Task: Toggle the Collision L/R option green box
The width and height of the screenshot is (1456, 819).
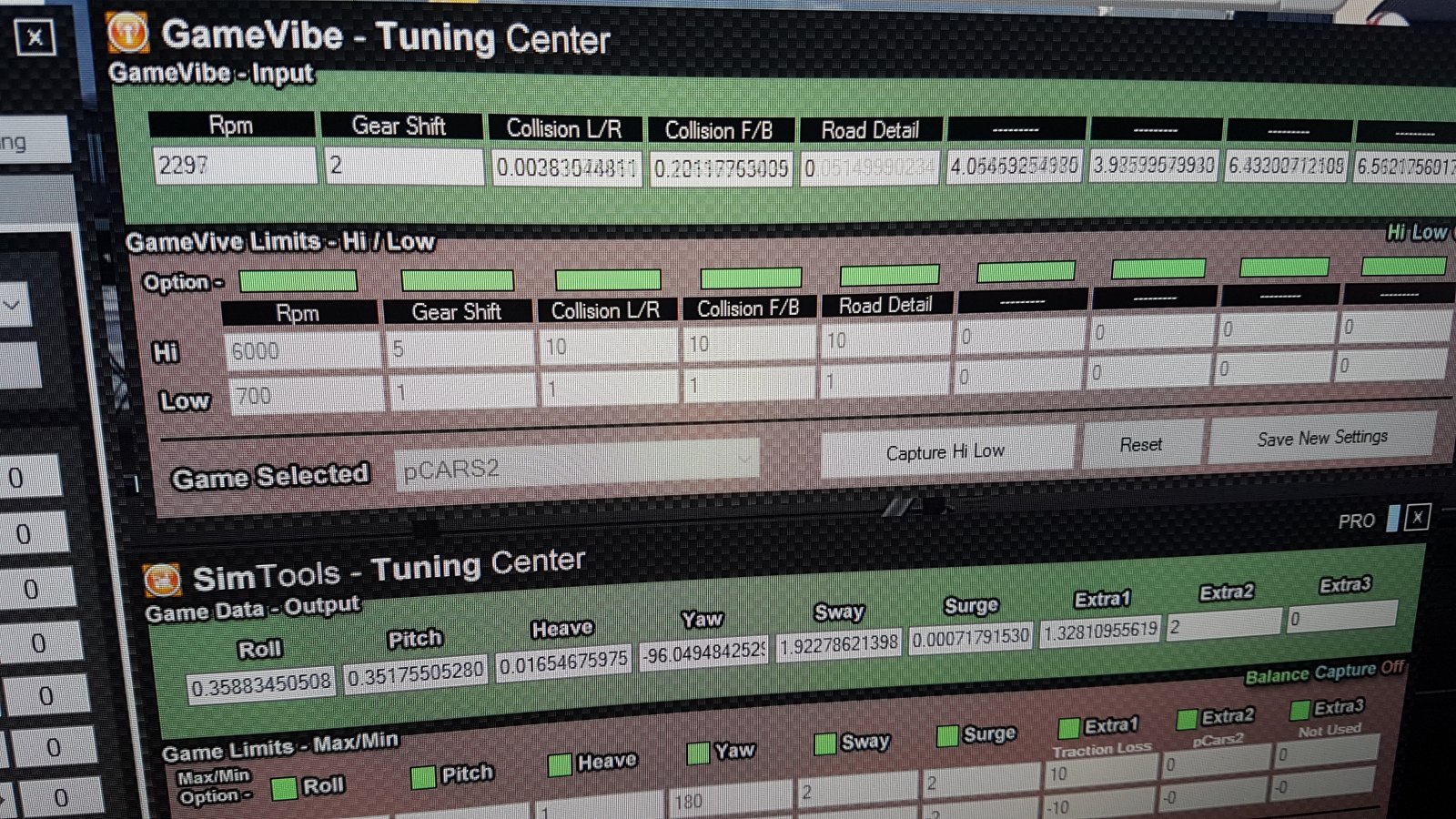Action: click(x=608, y=278)
